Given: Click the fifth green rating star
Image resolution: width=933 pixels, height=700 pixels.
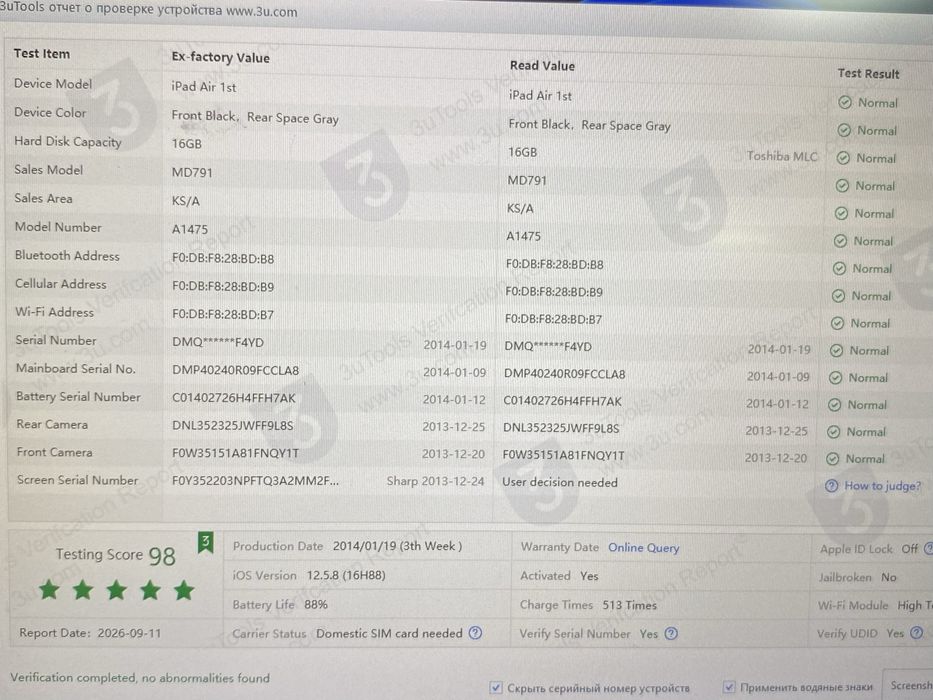Looking at the screenshot, I should [184, 590].
